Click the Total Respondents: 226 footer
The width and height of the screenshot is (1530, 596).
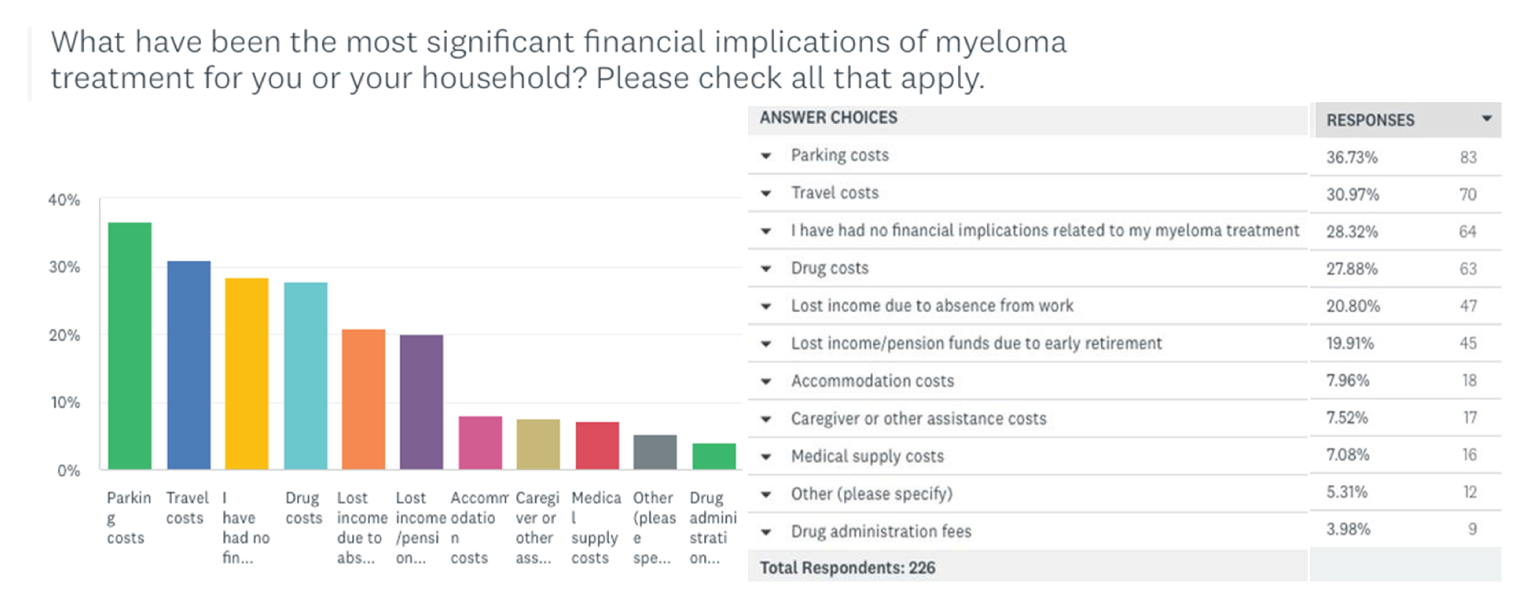tap(848, 568)
